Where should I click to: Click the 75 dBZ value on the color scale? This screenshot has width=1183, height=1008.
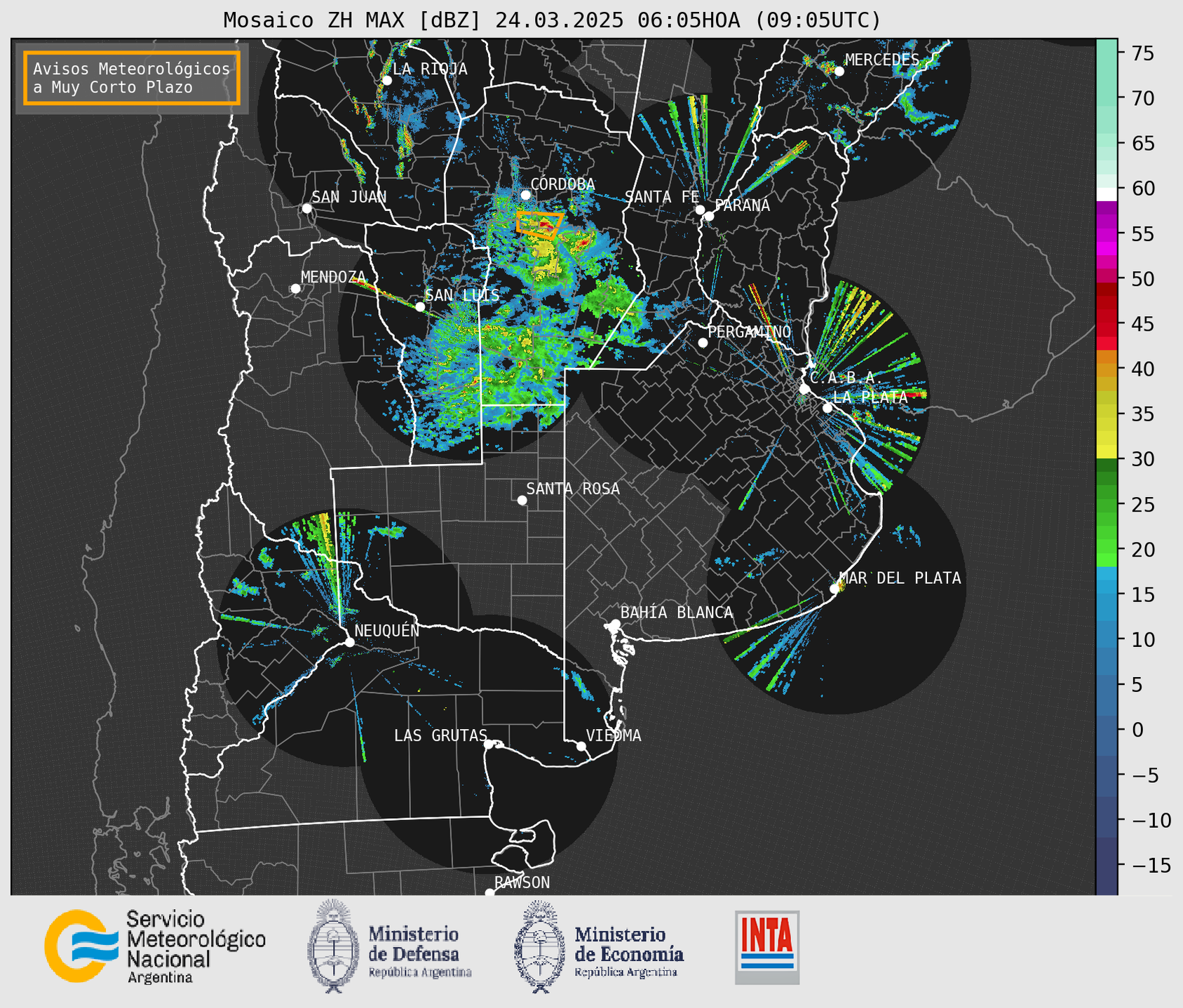tap(1142, 53)
